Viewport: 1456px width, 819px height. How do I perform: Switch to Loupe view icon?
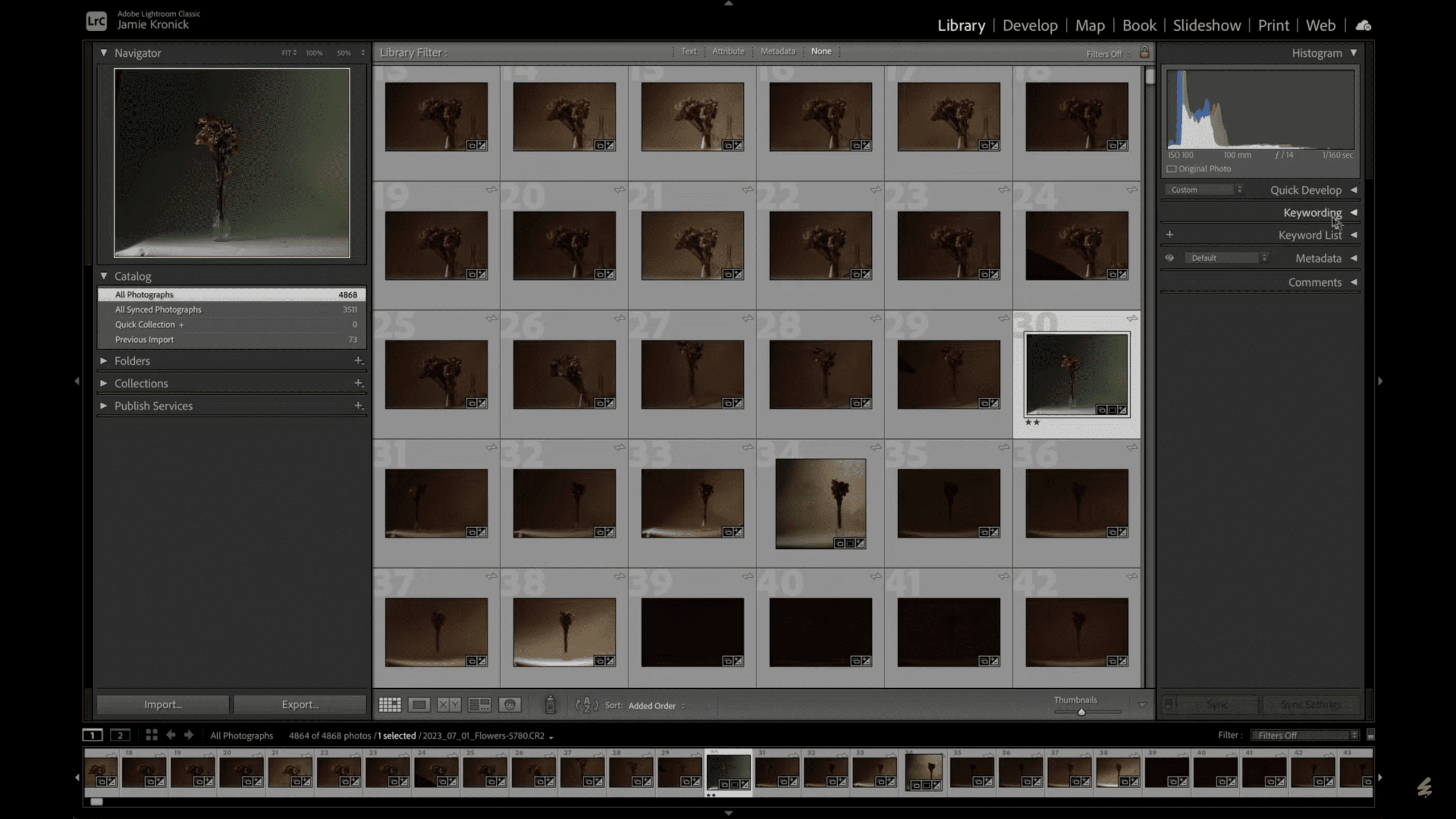point(419,705)
